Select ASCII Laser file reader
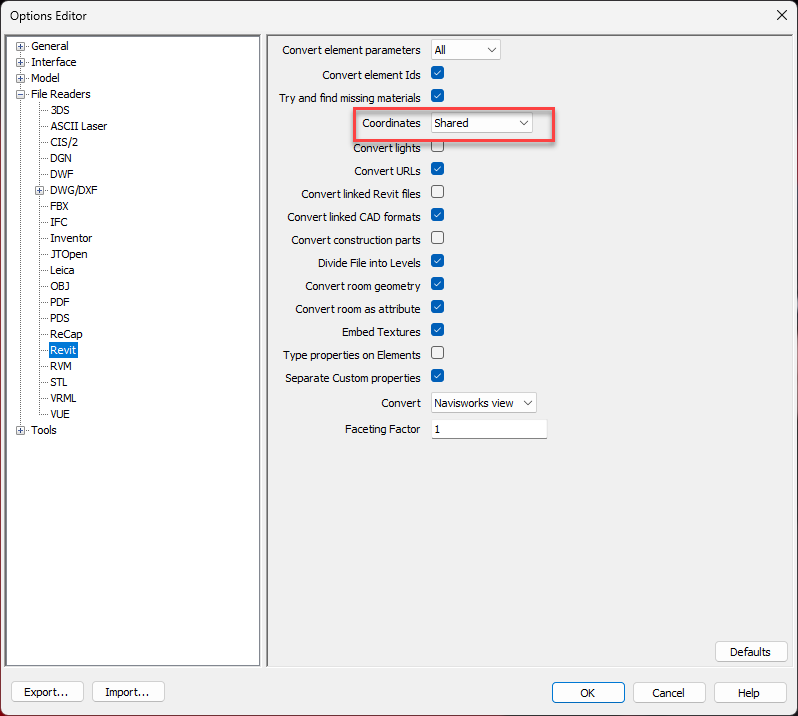Image resolution: width=798 pixels, height=716 pixels. point(78,126)
